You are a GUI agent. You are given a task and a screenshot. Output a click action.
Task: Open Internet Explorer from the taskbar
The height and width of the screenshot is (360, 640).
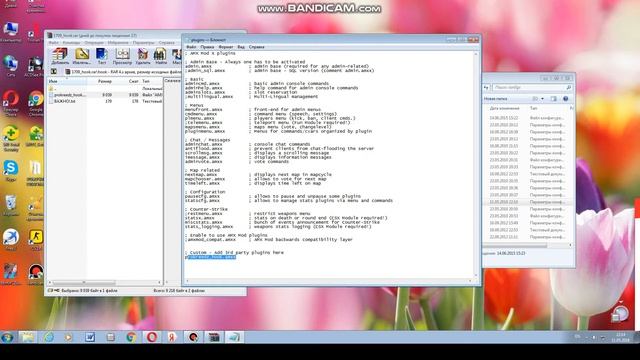pos(49,337)
